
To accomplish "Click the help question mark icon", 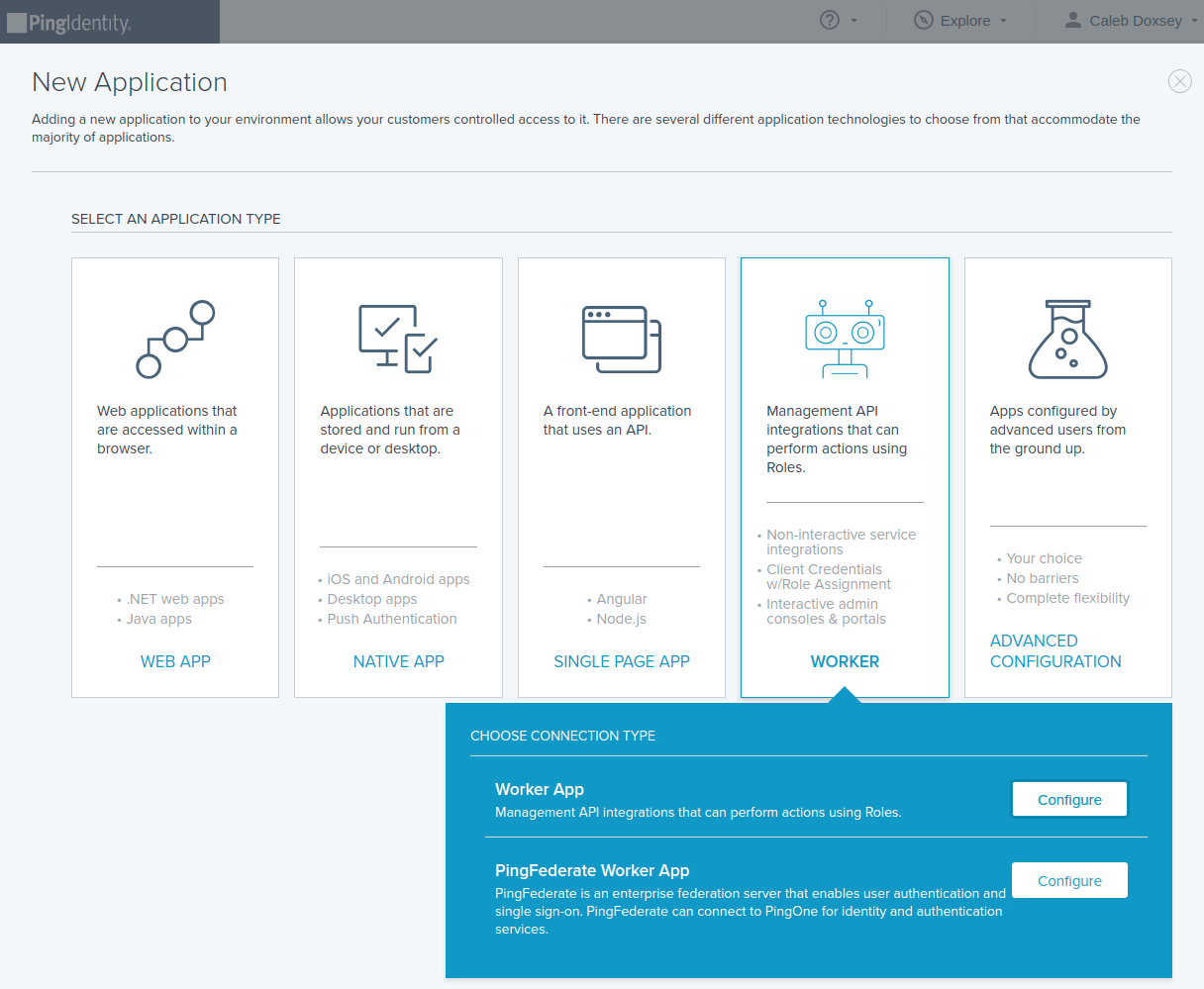I will pos(830,20).
